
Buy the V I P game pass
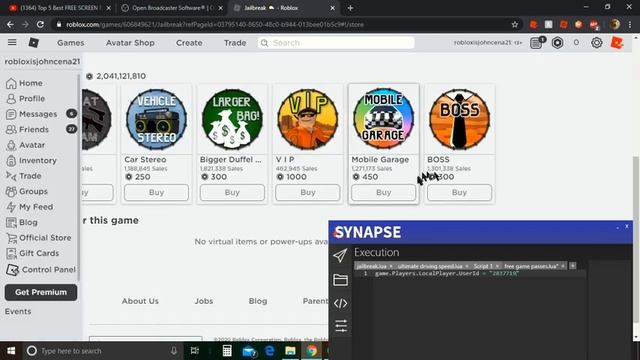[308, 192]
